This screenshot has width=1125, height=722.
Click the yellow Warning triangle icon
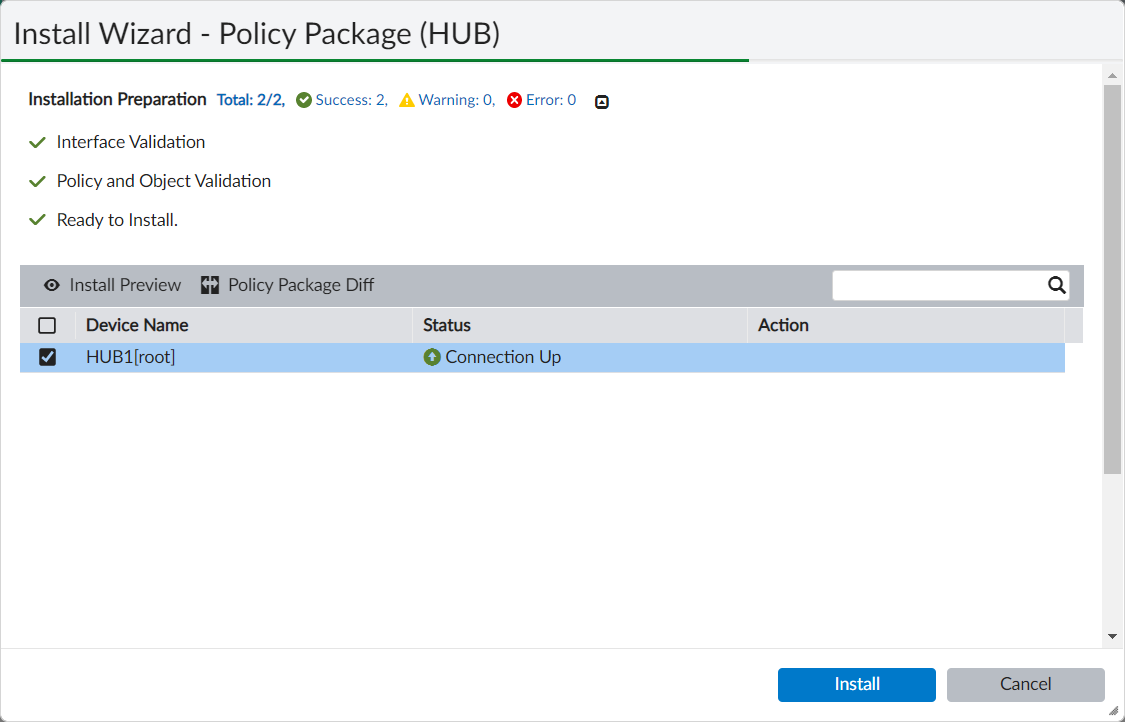tap(406, 100)
